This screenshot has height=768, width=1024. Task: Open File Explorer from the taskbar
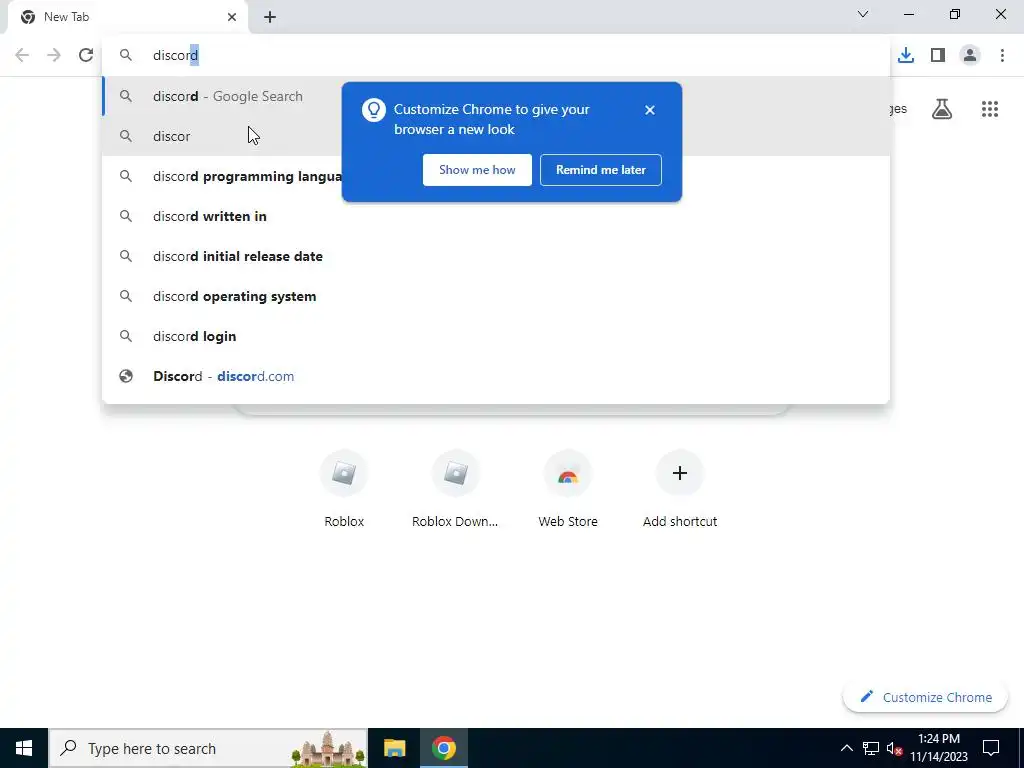[x=394, y=748]
